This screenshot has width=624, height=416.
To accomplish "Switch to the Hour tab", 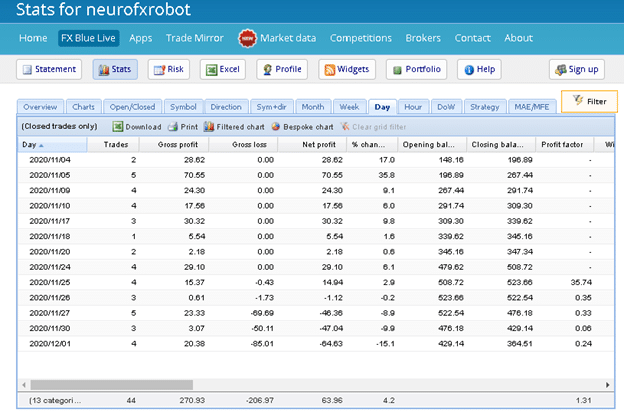I will point(413,107).
